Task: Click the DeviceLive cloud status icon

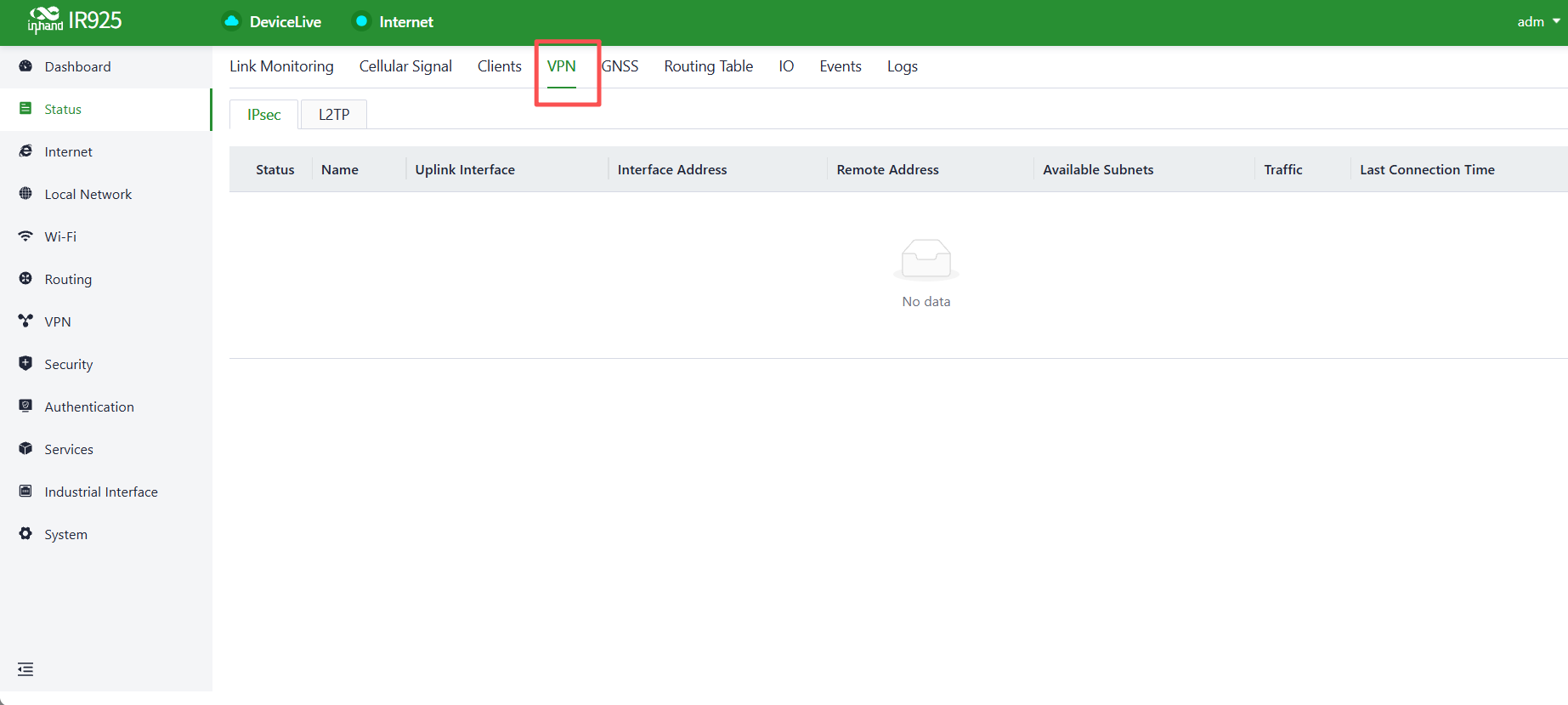Action: tap(231, 21)
